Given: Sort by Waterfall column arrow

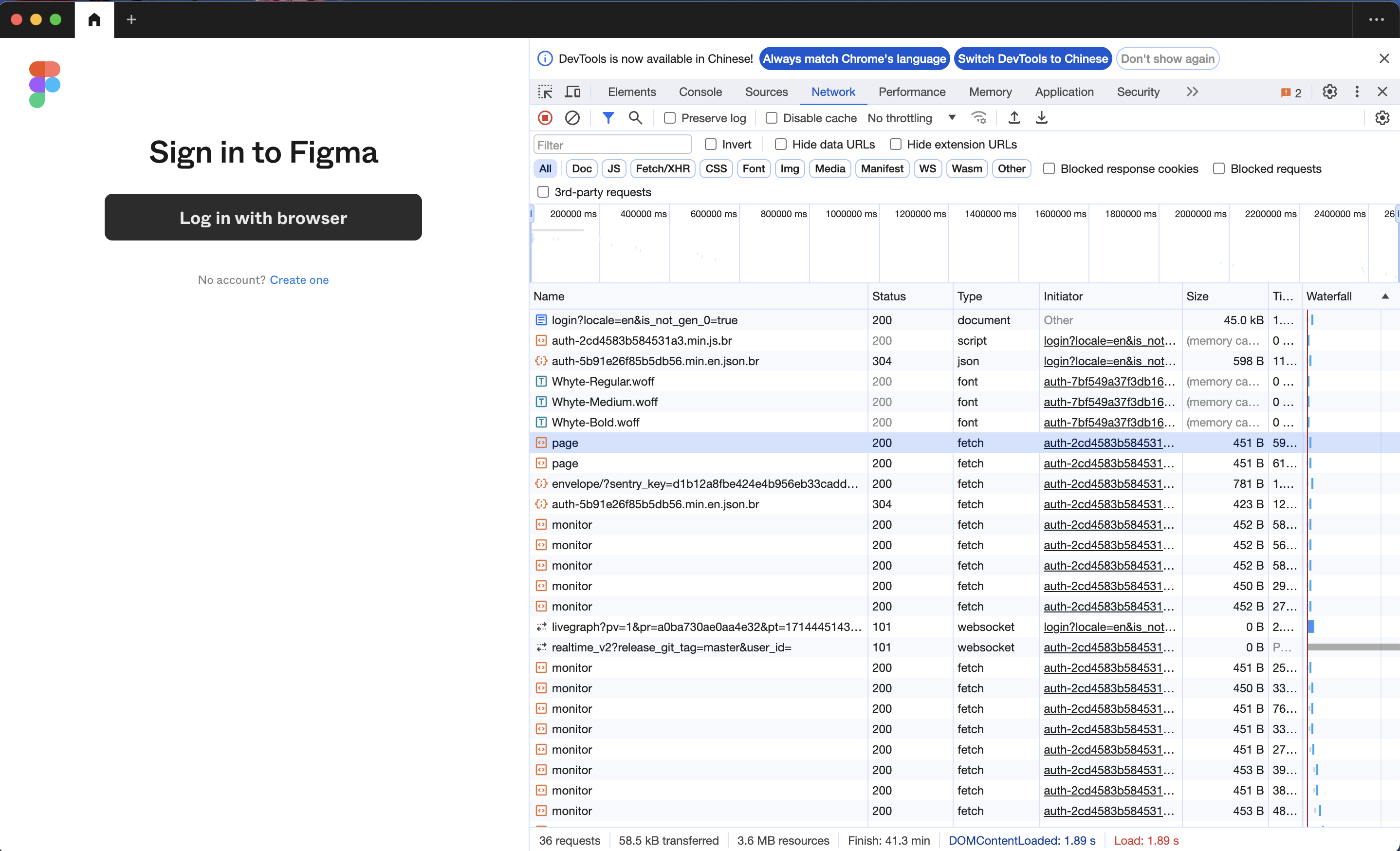Looking at the screenshot, I should pos(1384,296).
